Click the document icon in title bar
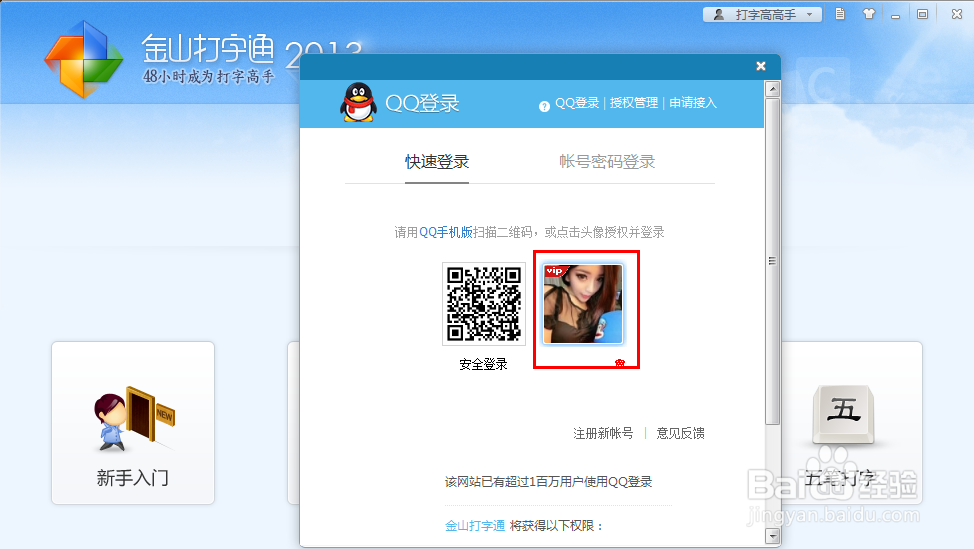 pyautogui.click(x=840, y=14)
